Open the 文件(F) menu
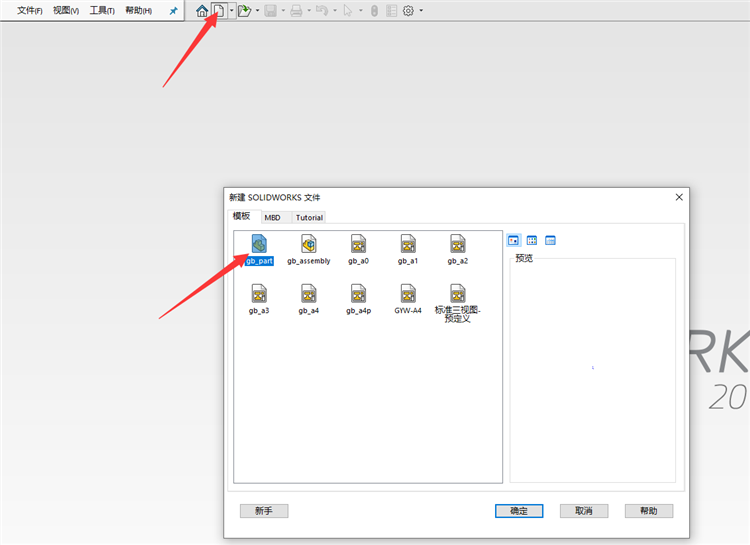Screen dimensions: 750x545 click(30, 11)
